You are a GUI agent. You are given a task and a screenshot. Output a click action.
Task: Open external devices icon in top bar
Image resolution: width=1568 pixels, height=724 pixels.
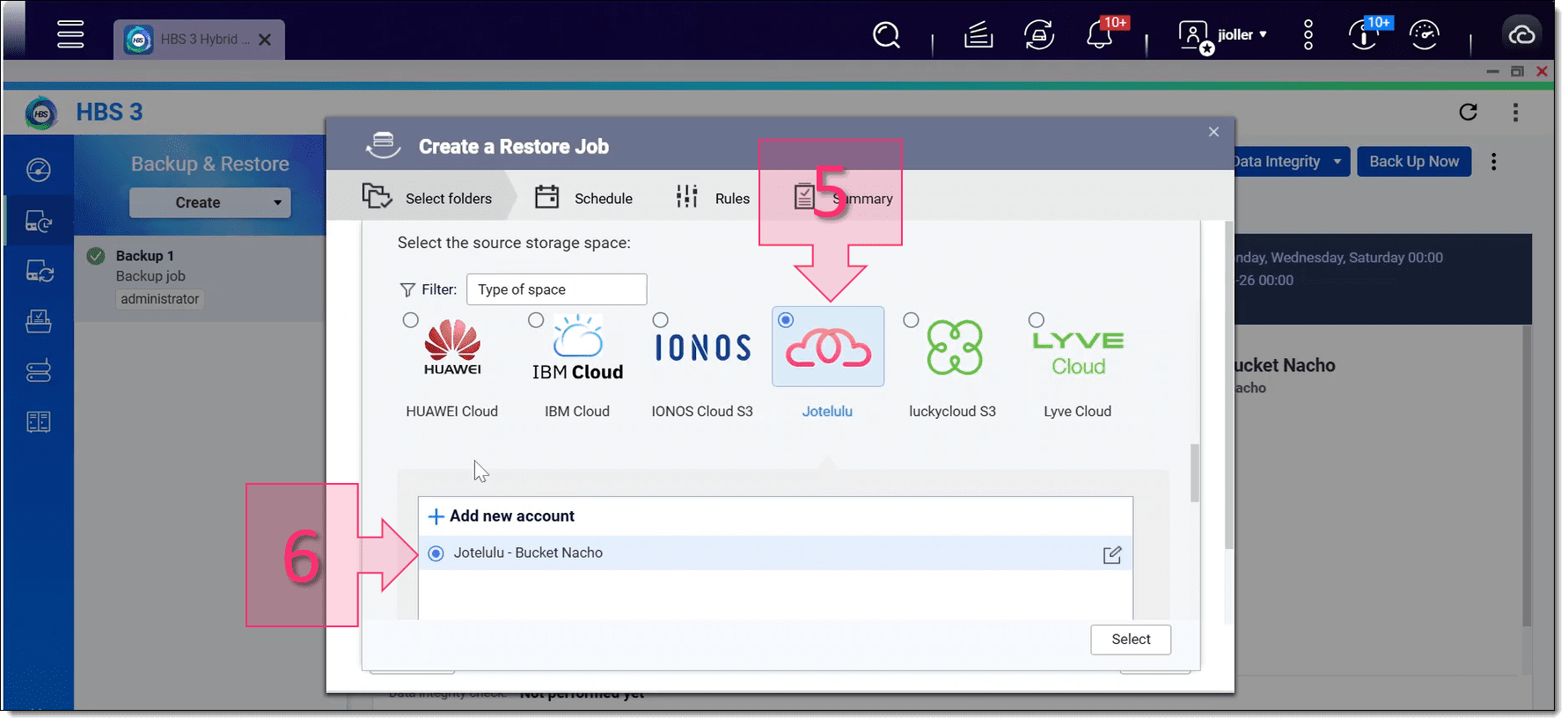click(x=1039, y=35)
